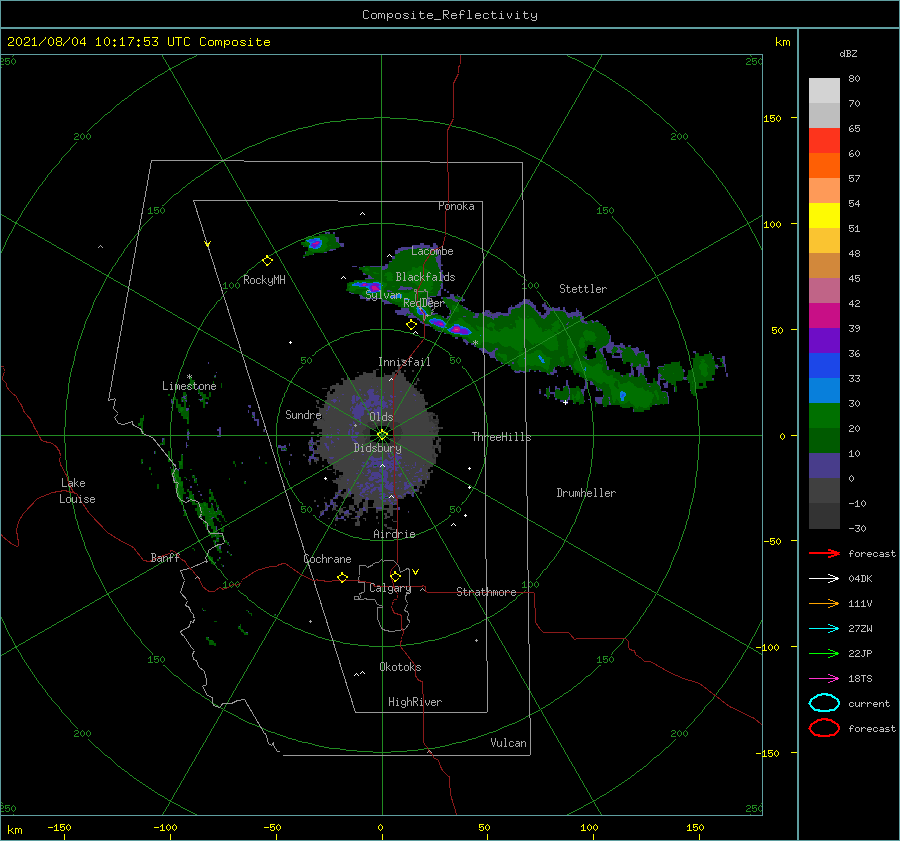Click the dBZ heading above the color scale
Viewport: 900px width, 841px height.
coord(848,53)
